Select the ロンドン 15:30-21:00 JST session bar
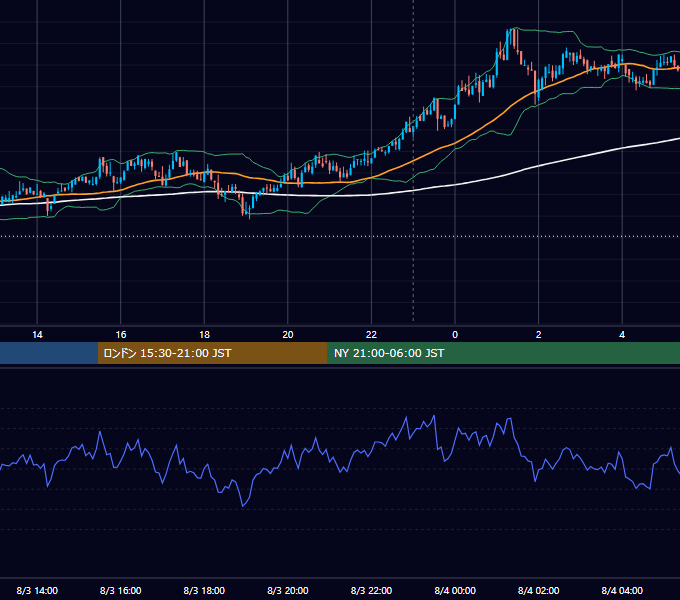680x600 pixels. (212, 353)
